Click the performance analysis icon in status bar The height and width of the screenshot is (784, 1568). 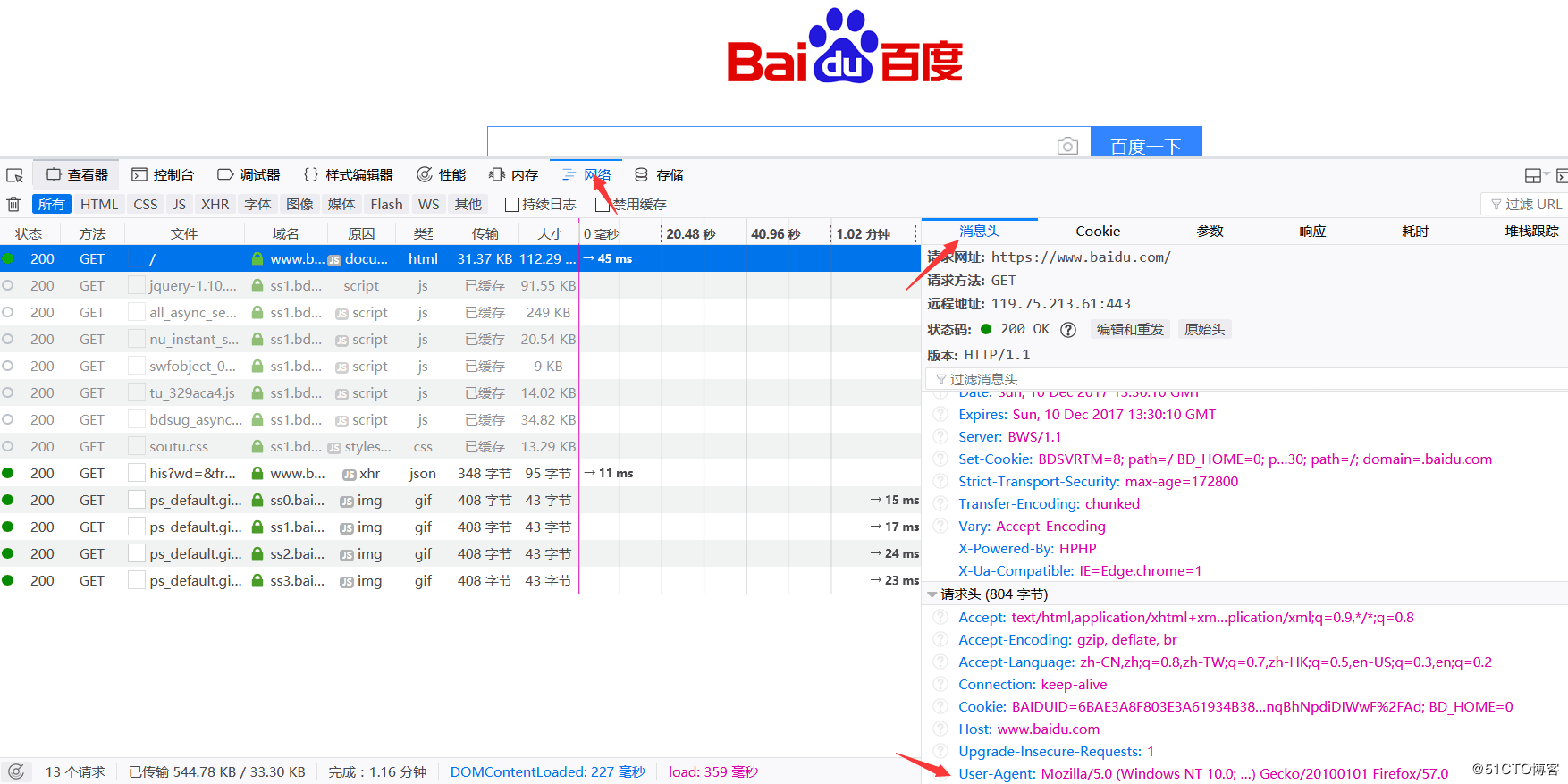[x=15, y=771]
